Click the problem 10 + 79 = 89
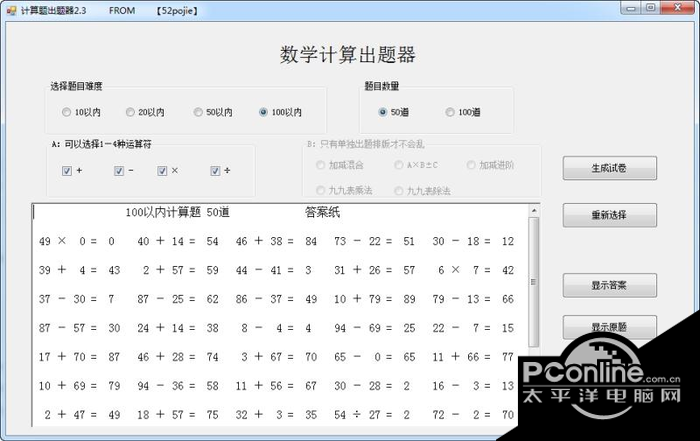700x441 pixels. click(x=375, y=299)
